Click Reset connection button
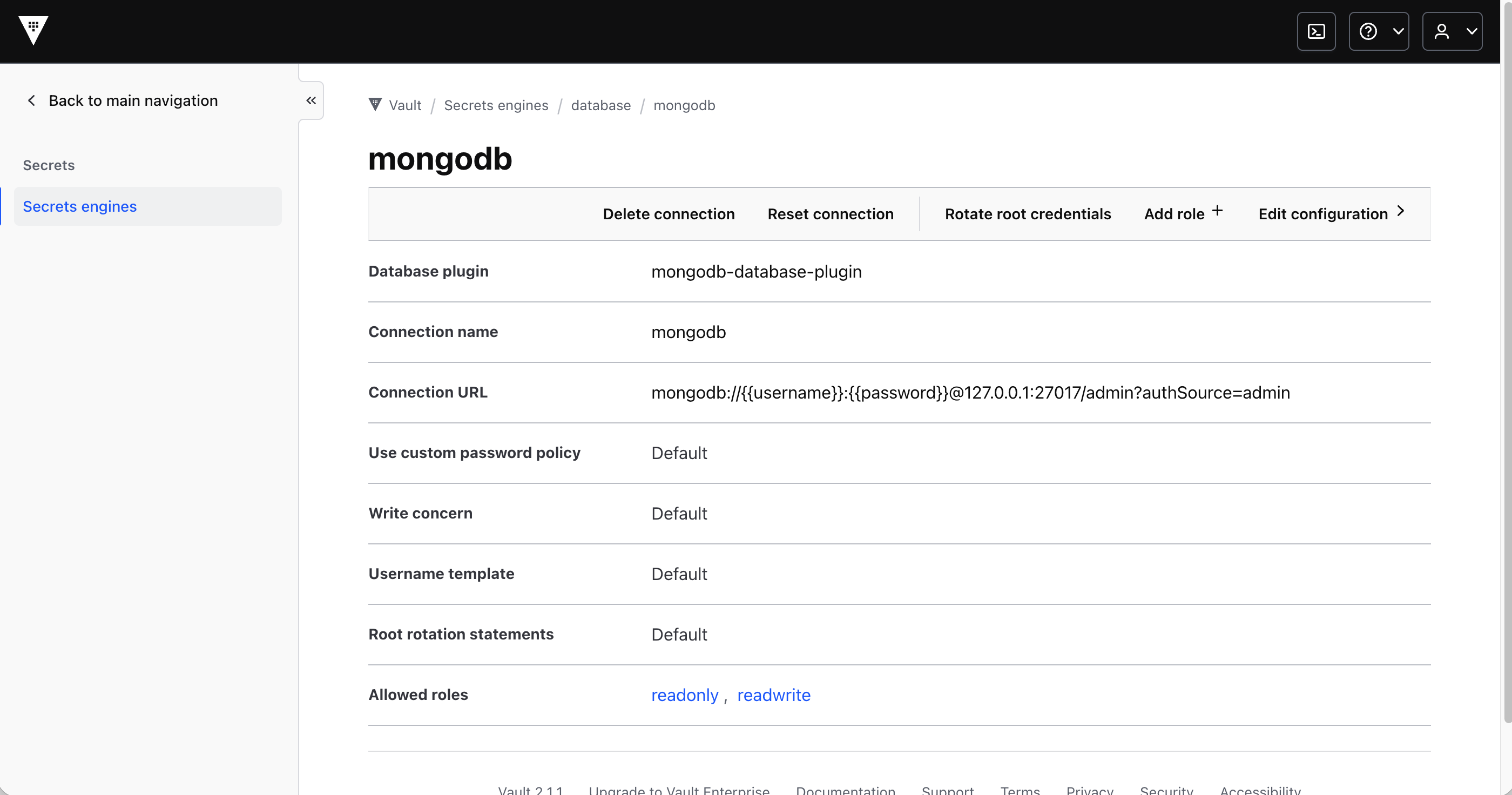This screenshot has height=795, width=1512. [830, 214]
